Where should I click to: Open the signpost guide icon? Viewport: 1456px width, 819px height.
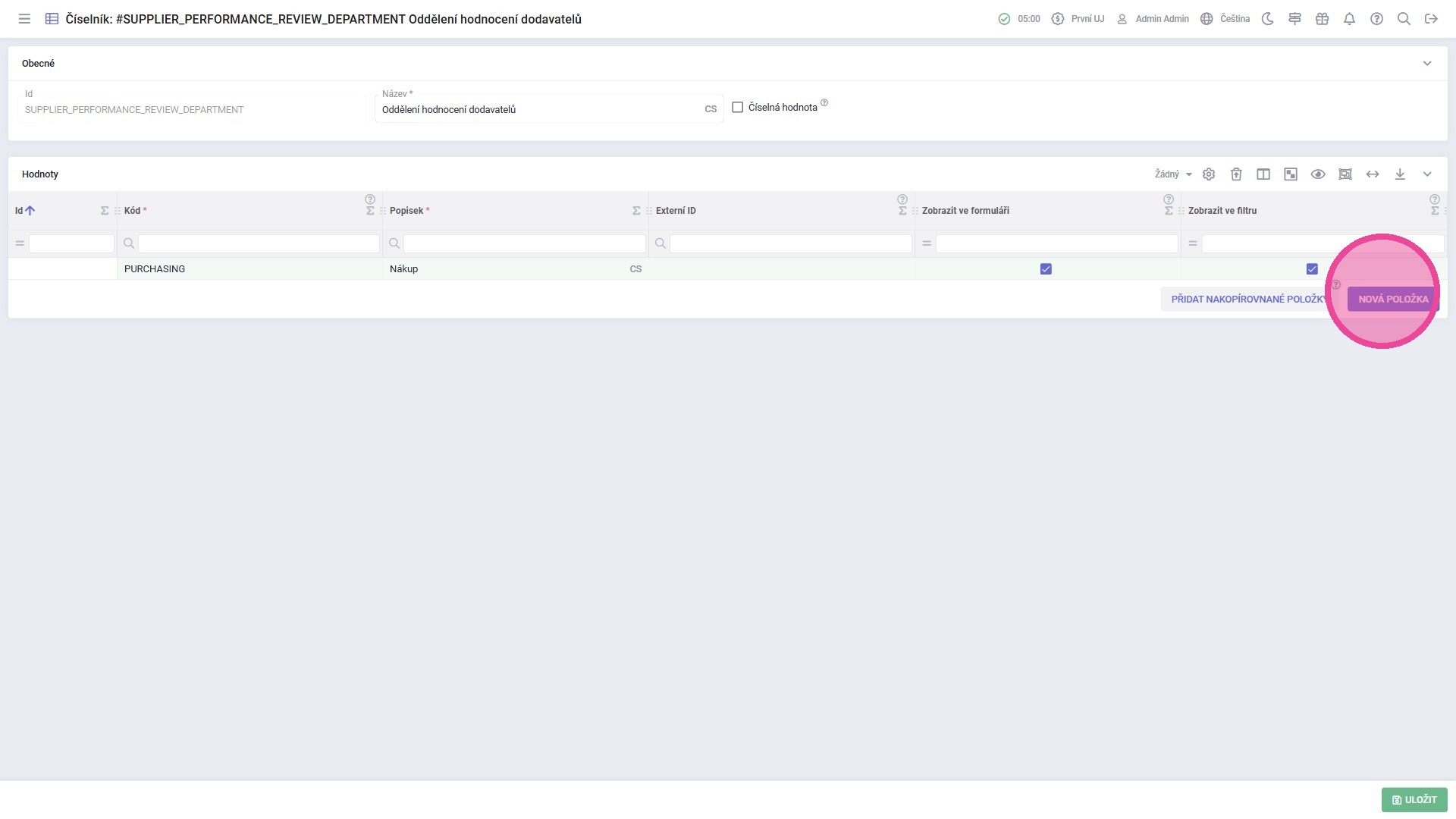tap(1294, 19)
